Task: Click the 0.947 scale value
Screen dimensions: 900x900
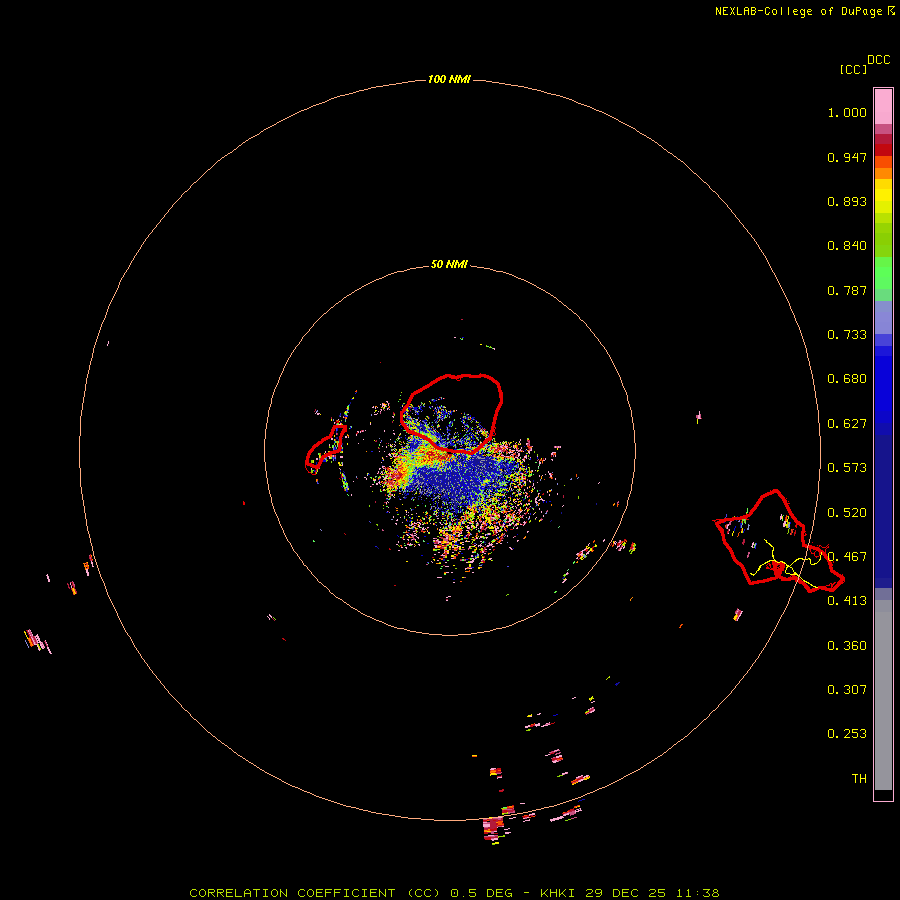Action: [x=847, y=157]
